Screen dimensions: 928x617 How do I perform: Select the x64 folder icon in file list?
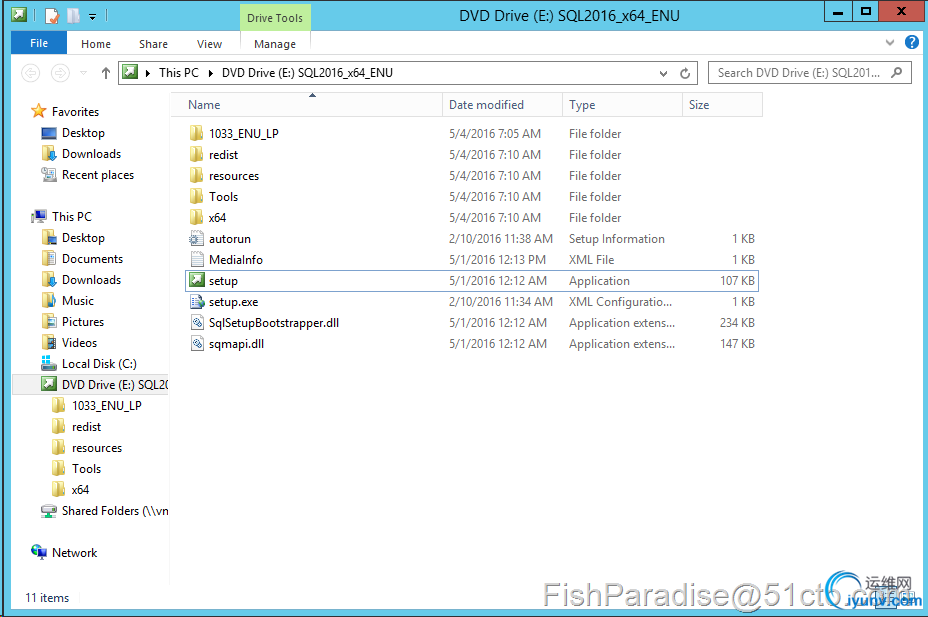[196, 217]
